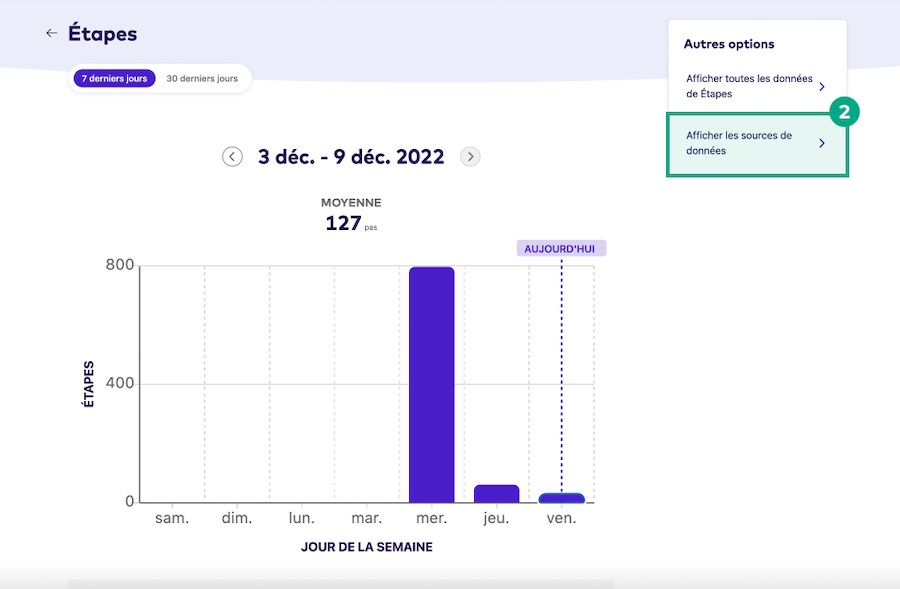Click the tall mer. bar in chart

(x=431, y=385)
